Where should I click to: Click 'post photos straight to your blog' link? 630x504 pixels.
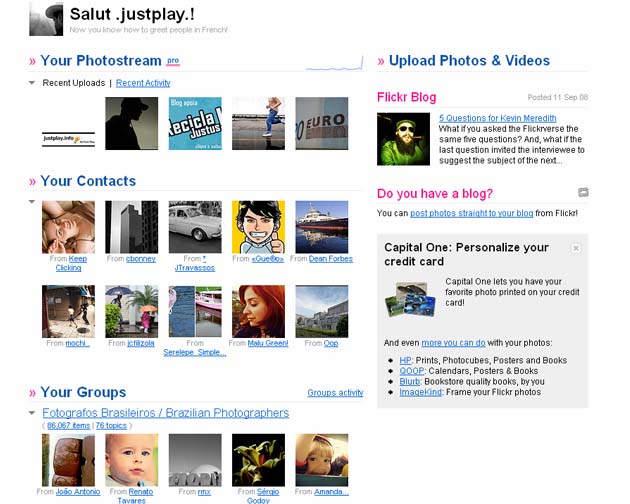pos(472,213)
